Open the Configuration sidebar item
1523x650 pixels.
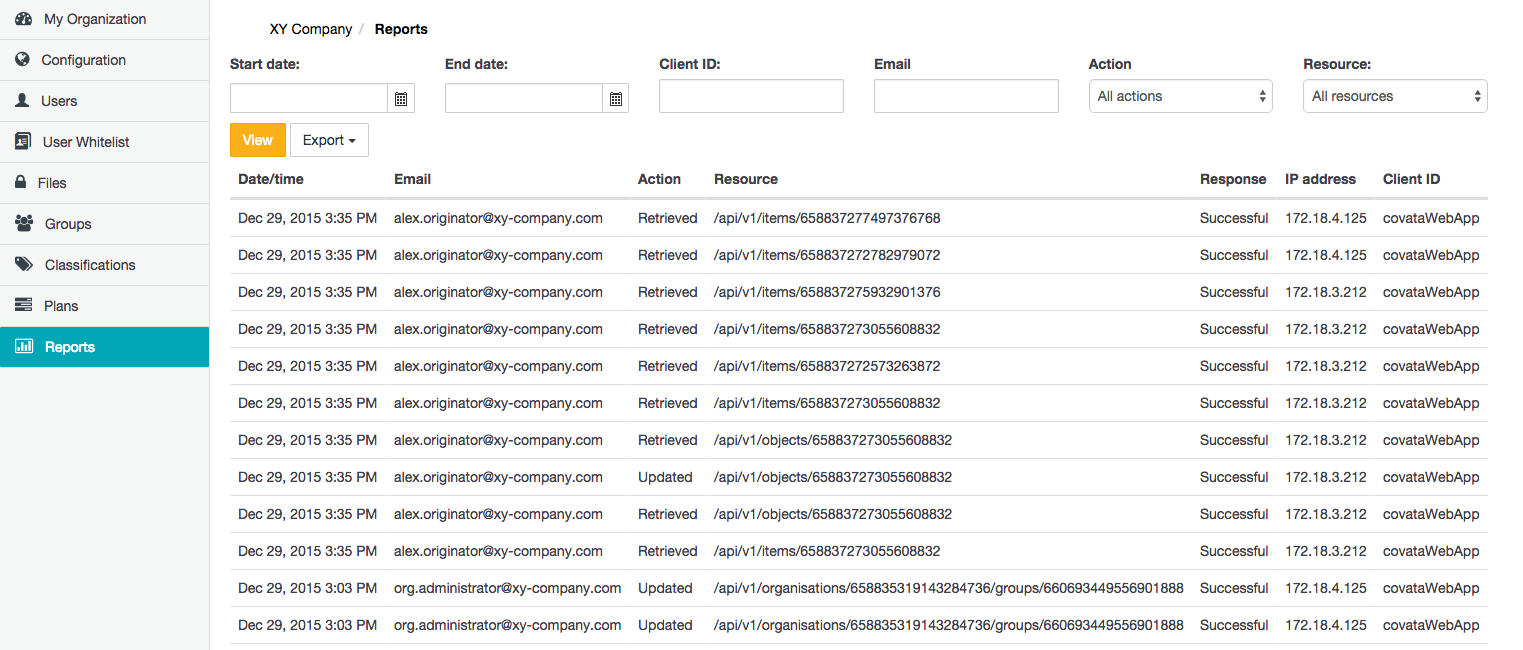[x=84, y=60]
